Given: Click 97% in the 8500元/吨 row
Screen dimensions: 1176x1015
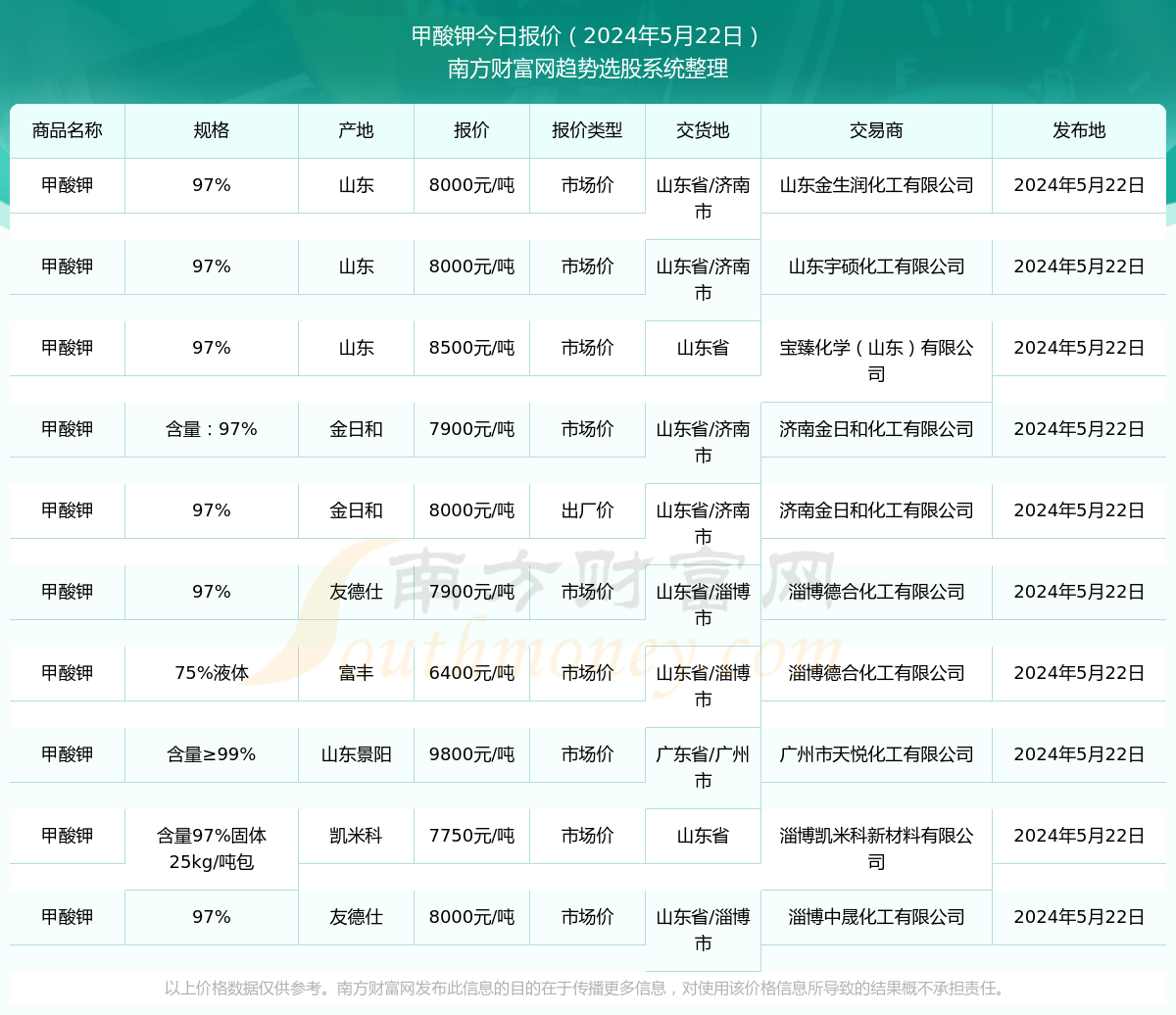Looking at the screenshot, I should pos(212,348).
